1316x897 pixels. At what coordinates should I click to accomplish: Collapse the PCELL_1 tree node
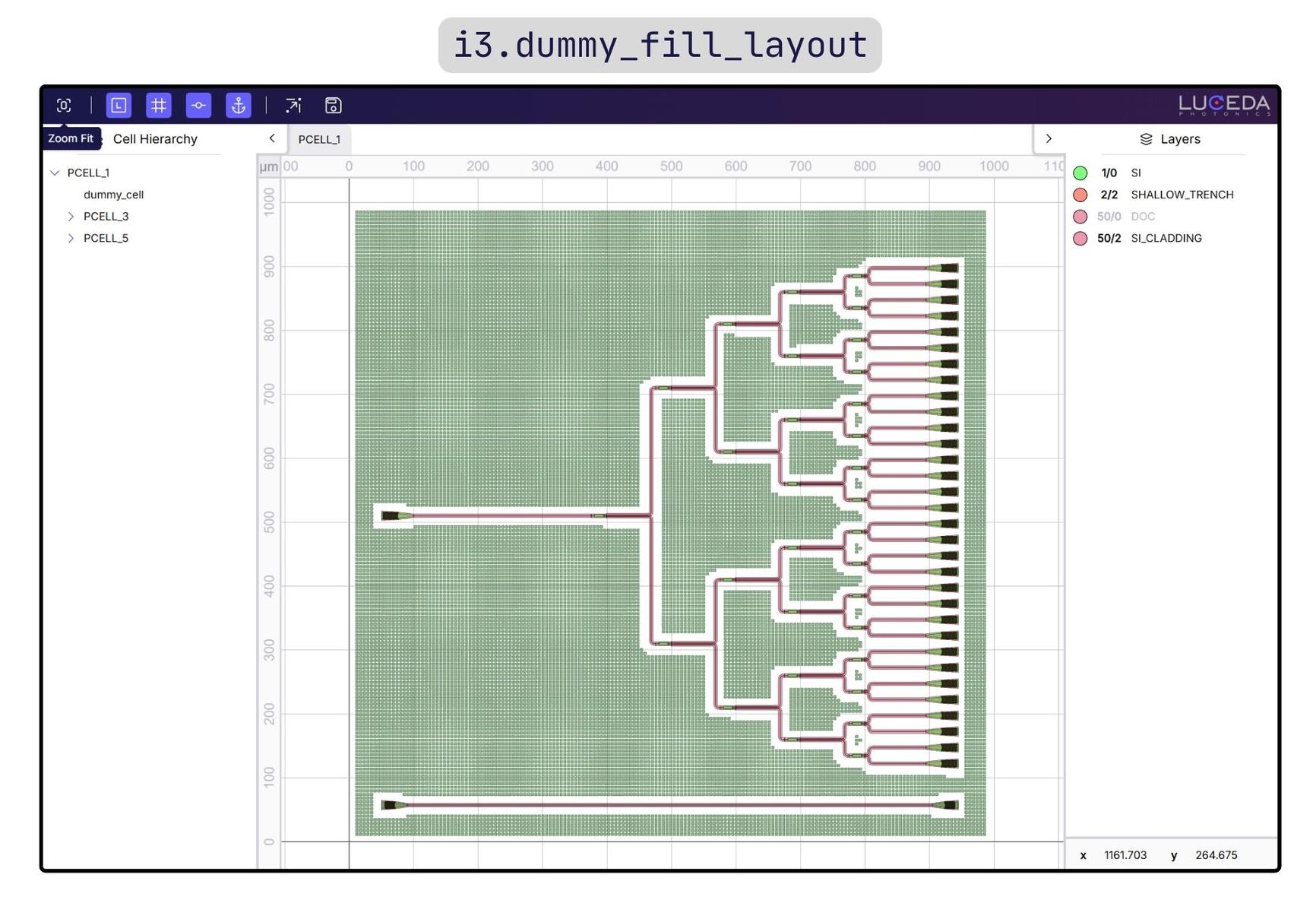(x=55, y=173)
